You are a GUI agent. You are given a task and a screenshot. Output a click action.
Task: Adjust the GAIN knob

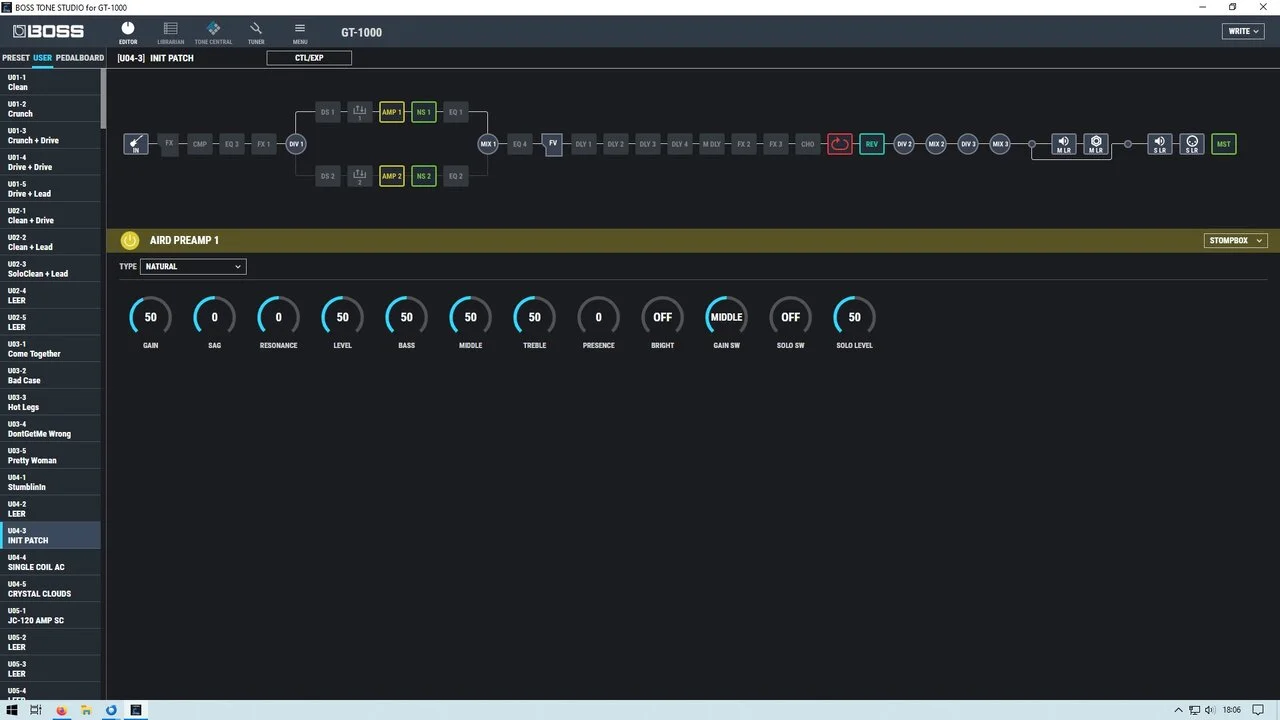[x=149, y=316]
